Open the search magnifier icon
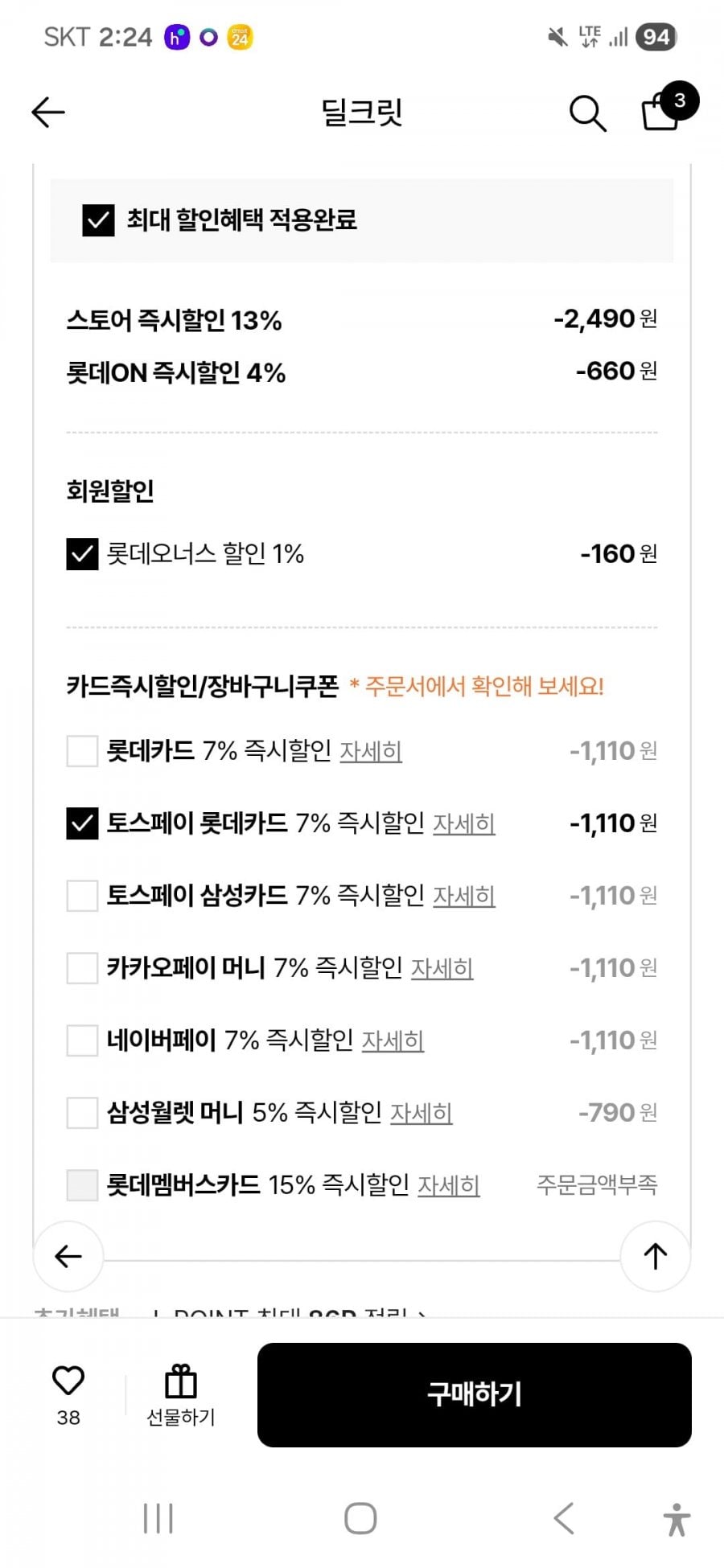This screenshot has width=724, height=1568. click(x=587, y=113)
